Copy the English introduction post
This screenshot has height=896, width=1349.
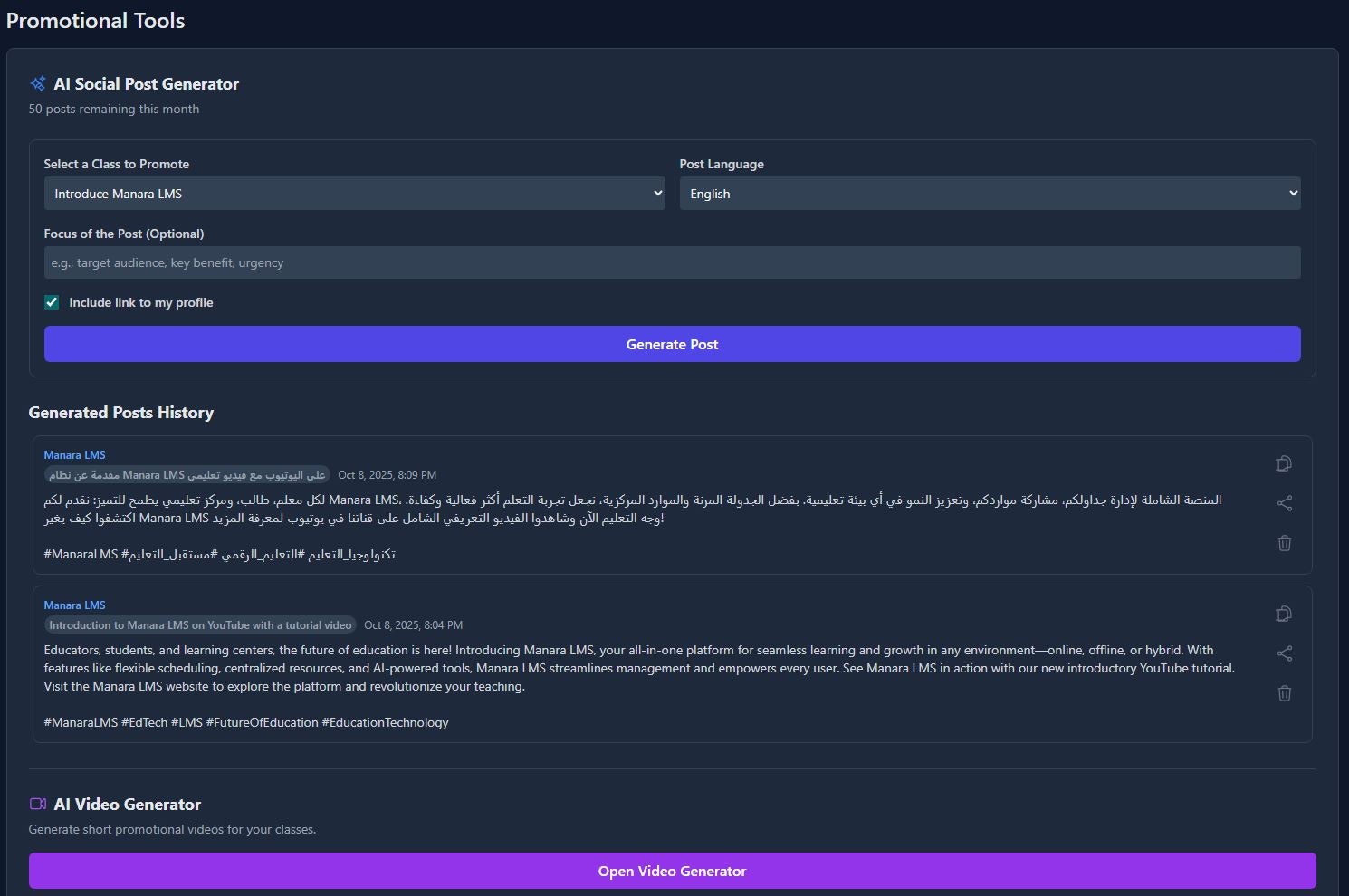click(x=1283, y=614)
